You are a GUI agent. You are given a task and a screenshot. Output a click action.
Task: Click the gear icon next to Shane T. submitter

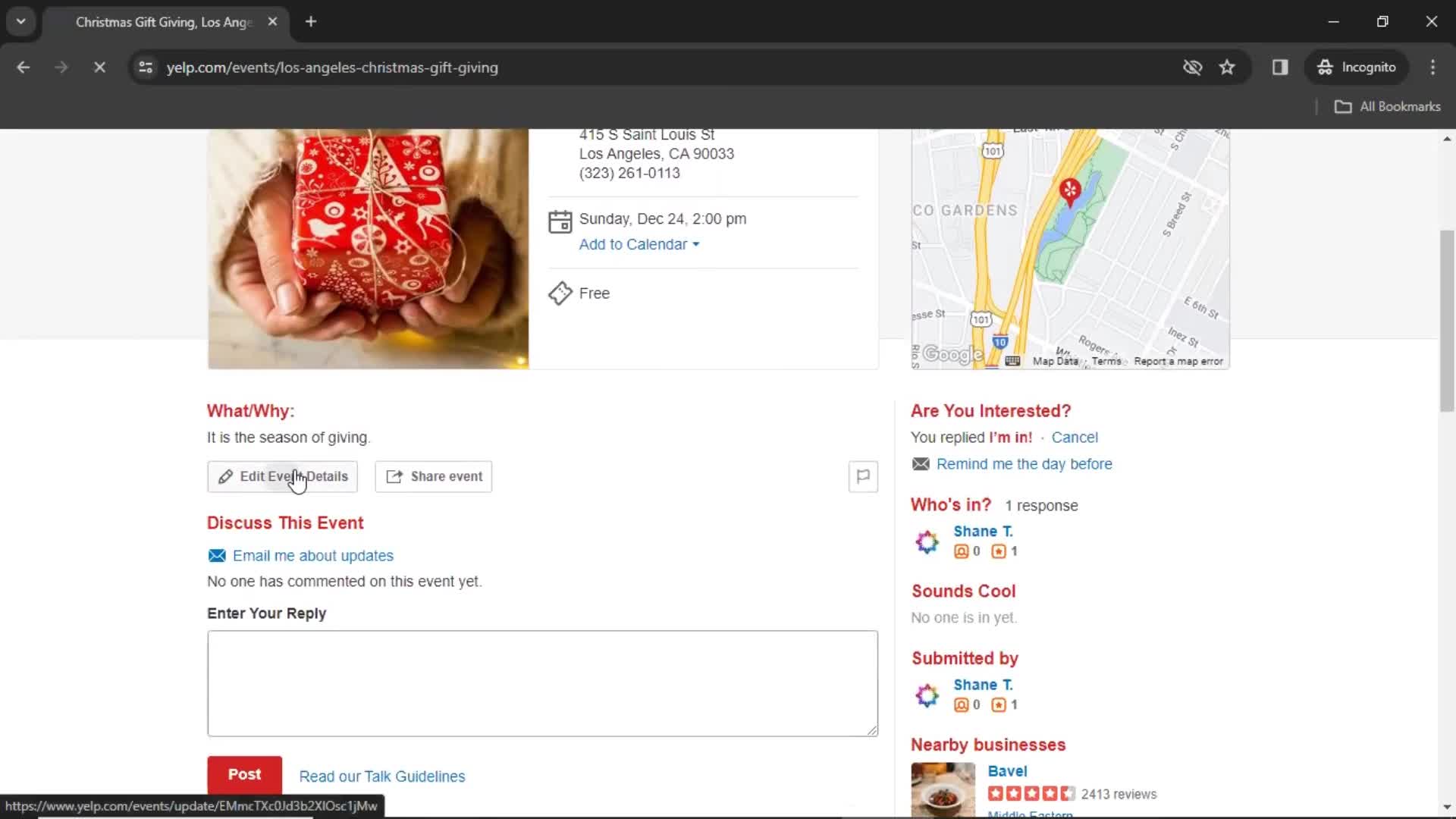927,695
